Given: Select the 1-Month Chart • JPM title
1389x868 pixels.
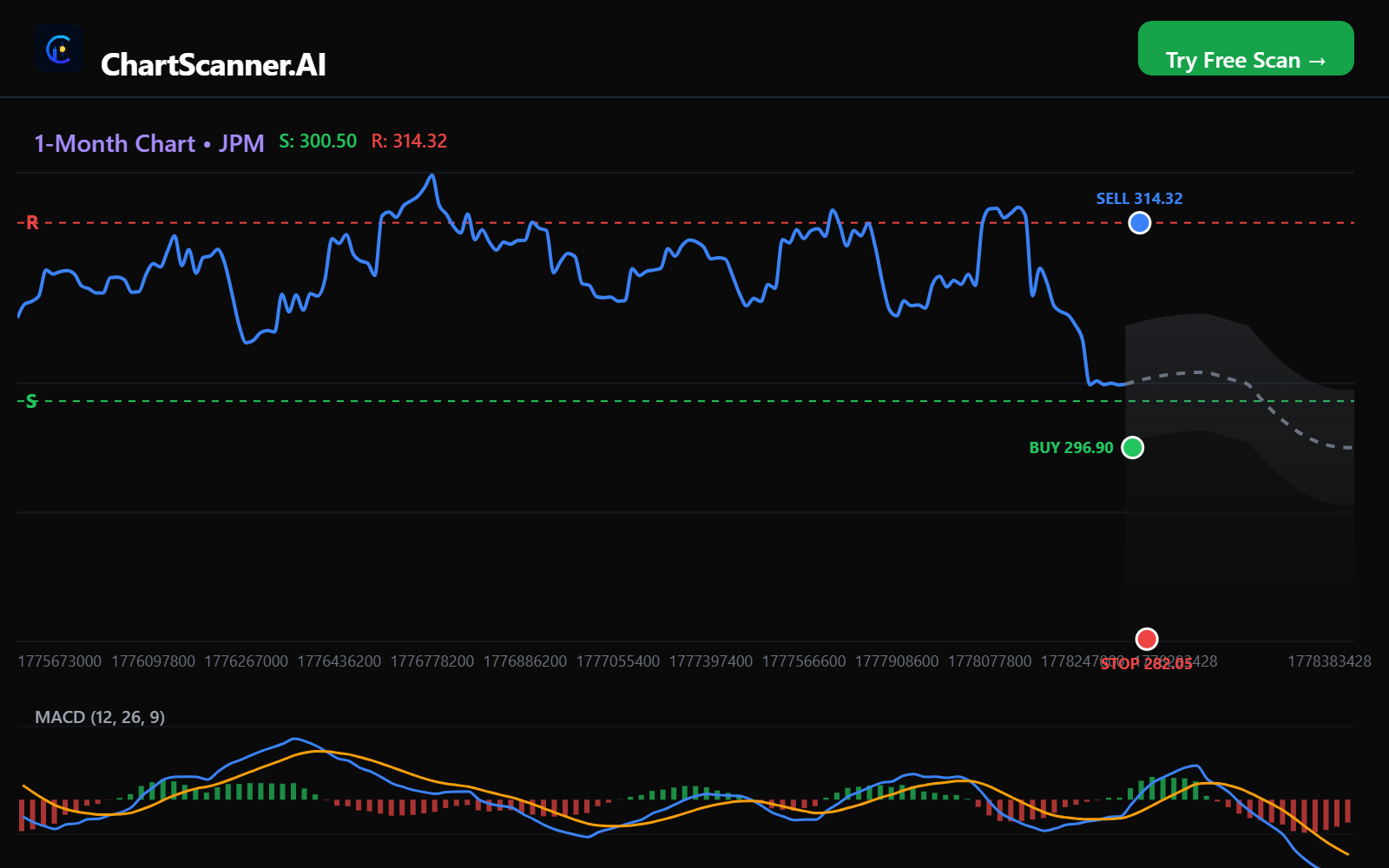Looking at the screenshot, I should tap(149, 143).
